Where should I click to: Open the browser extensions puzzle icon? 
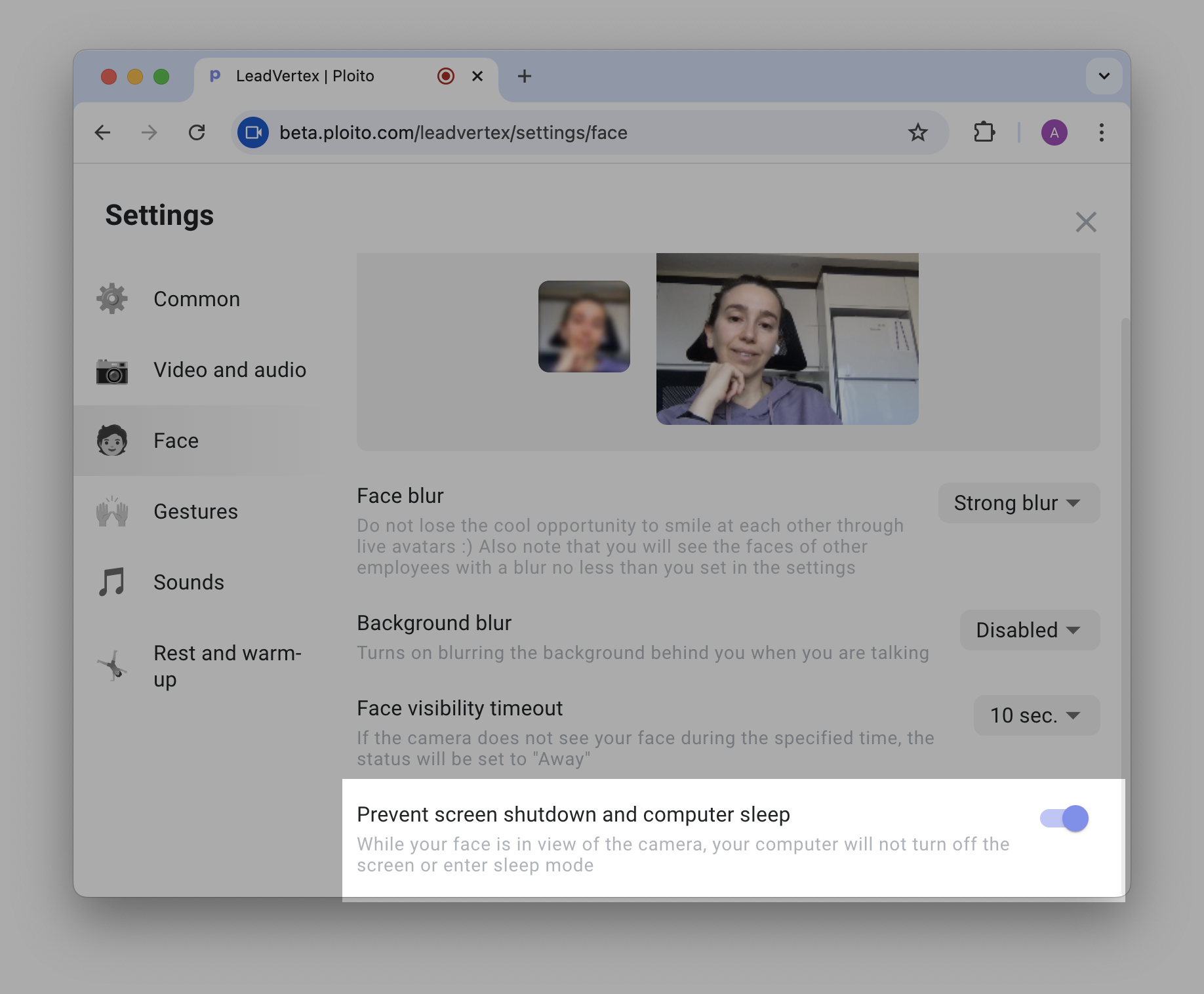click(x=984, y=132)
